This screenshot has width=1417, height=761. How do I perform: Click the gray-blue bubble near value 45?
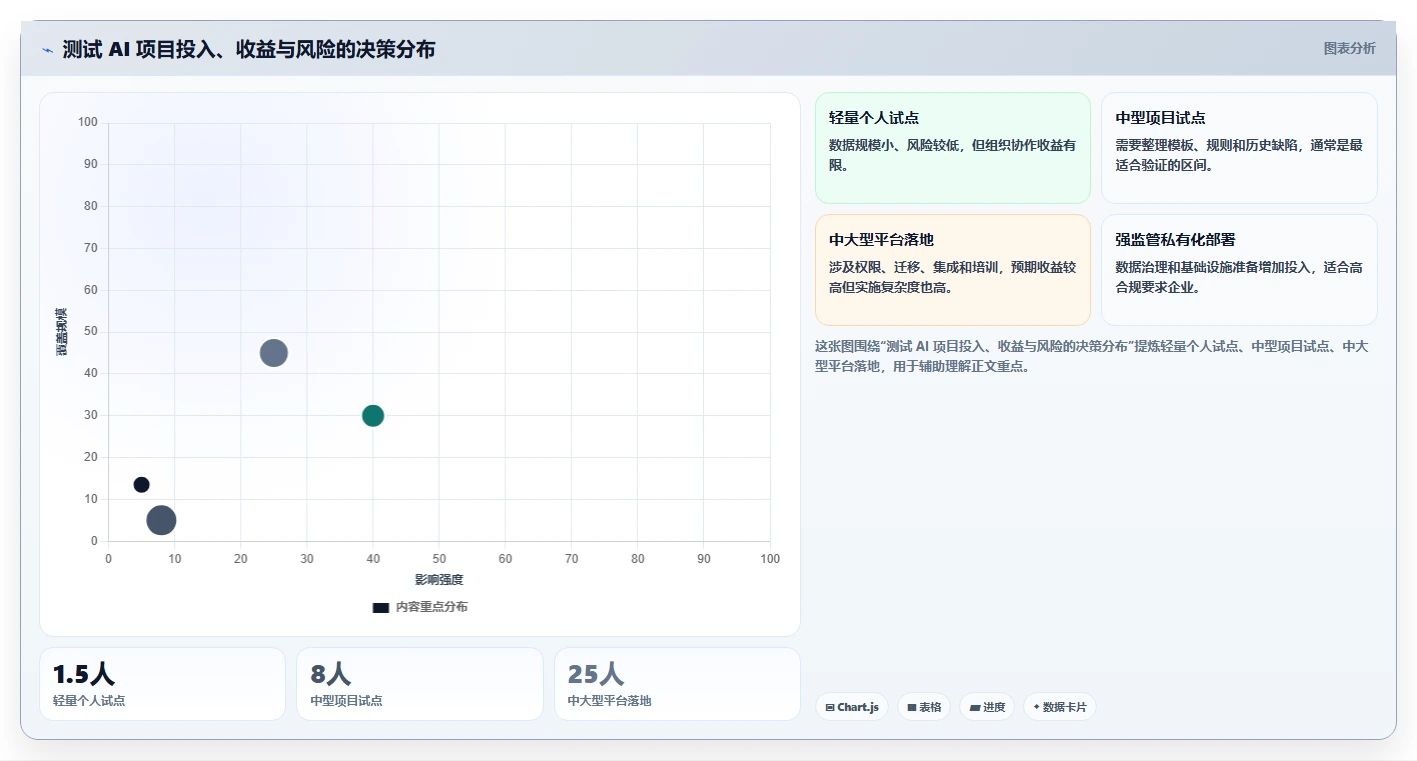(x=274, y=352)
